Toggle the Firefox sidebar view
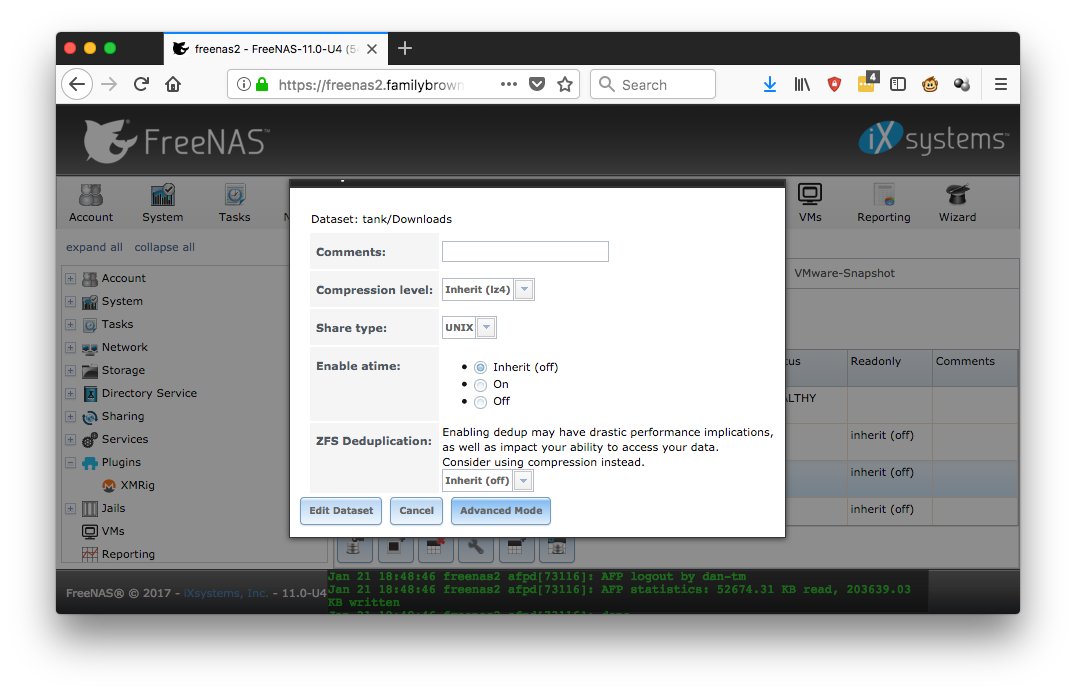The image size is (1076, 694). point(898,84)
